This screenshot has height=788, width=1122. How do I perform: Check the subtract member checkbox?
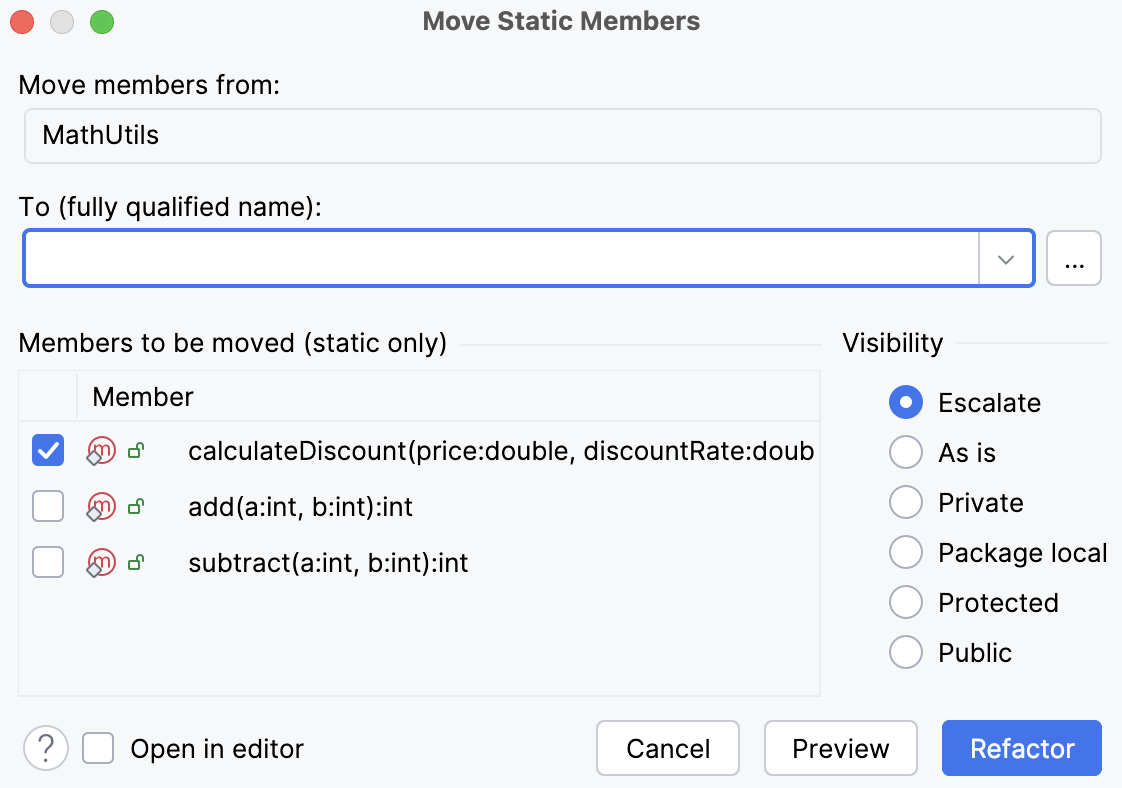pos(47,562)
